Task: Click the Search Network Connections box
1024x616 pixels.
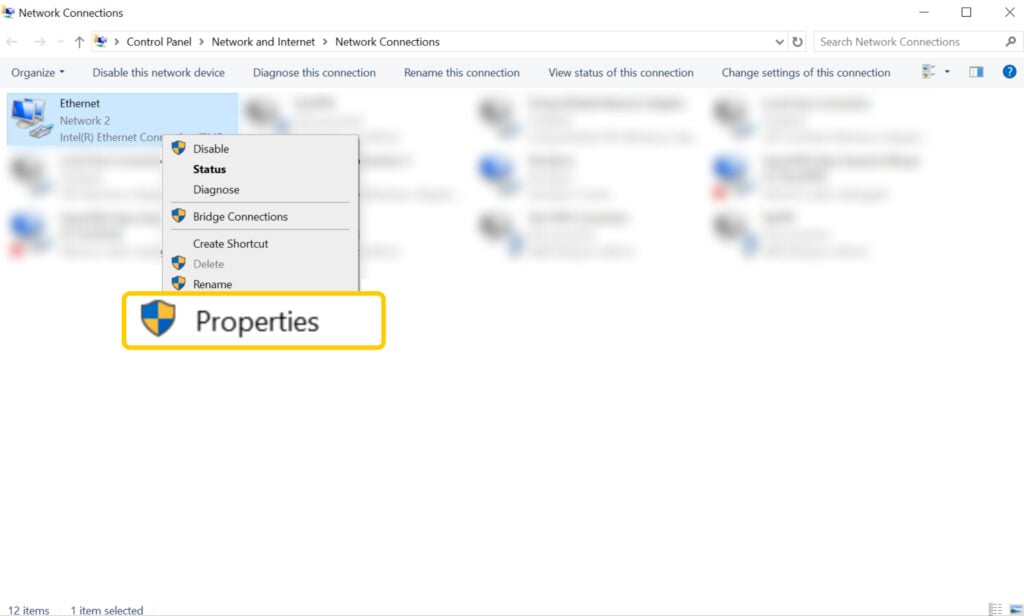Action: [x=905, y=41]
